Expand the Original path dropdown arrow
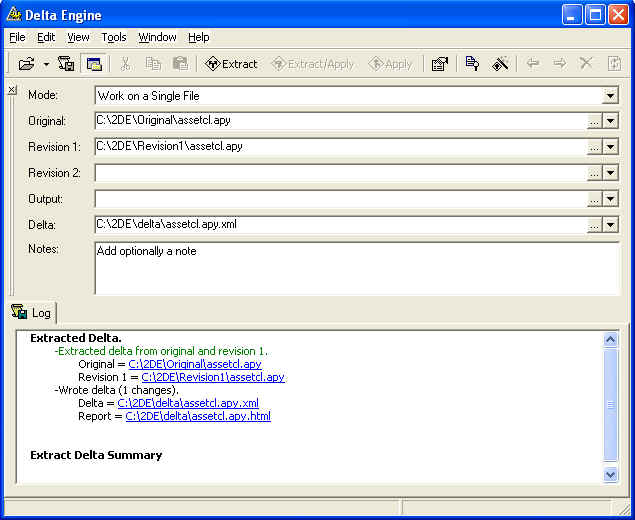The image size is (635, 520). (x=610, y=121)
